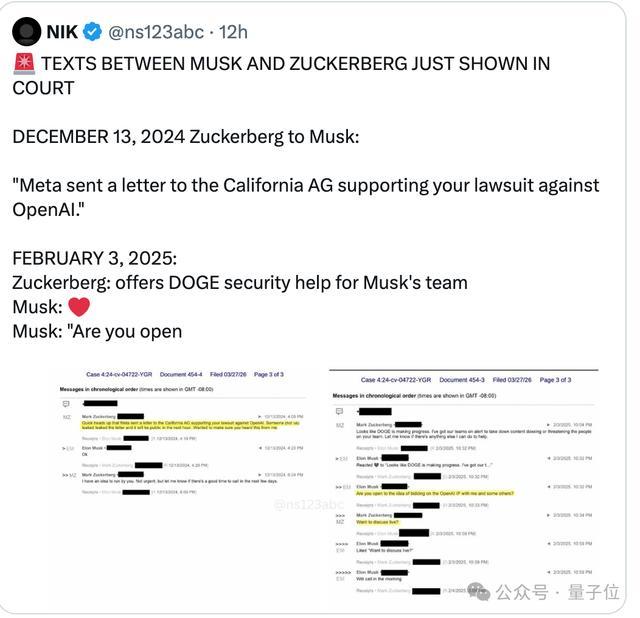Click yellow highlighted Zuckerberg message in left document
The image size is (640, 618).
click(191, 425)
